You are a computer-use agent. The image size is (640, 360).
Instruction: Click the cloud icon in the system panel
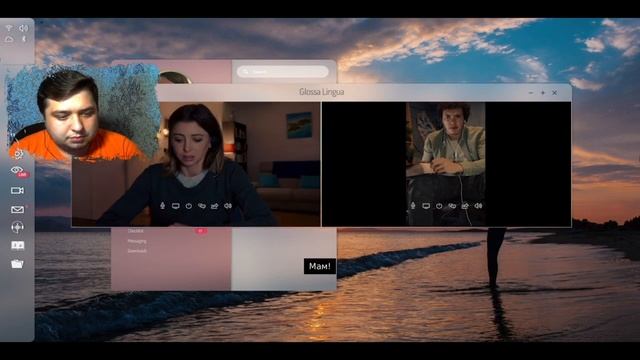click(x=9, y=39)
